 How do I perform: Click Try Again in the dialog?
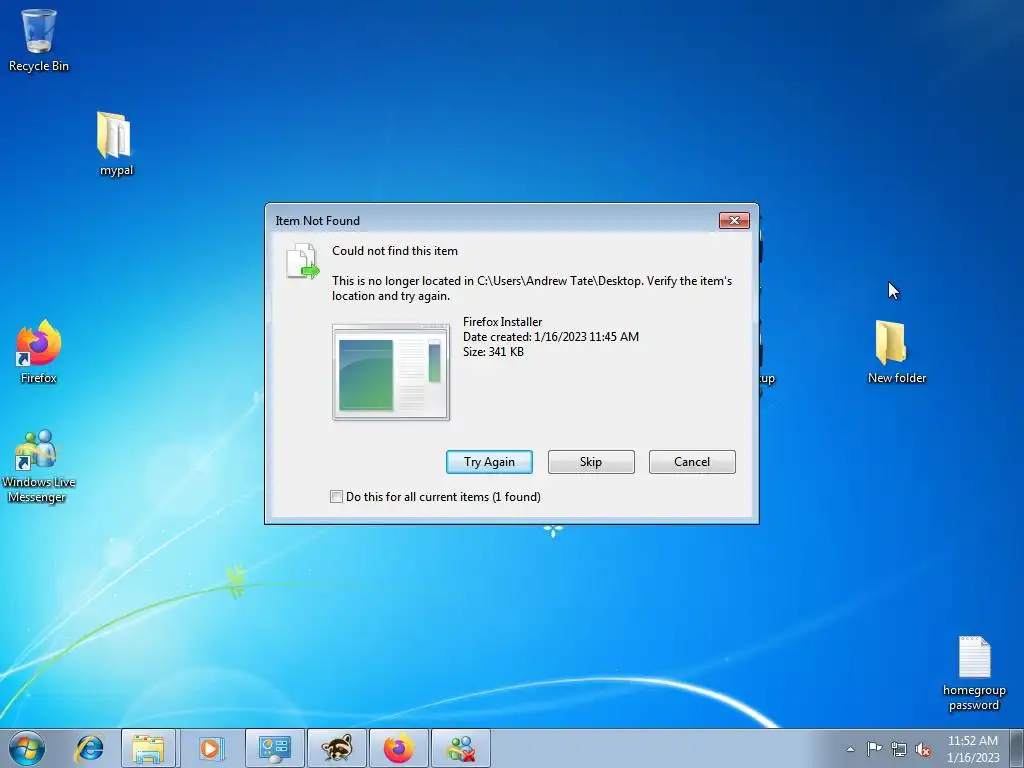(x=489, y=462)
